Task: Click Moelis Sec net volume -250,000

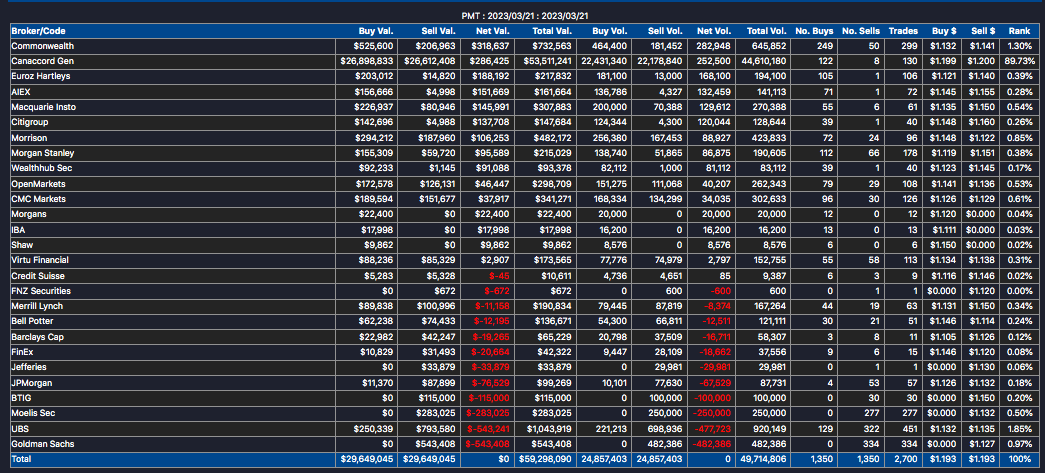Action: [x=713, y=414]
